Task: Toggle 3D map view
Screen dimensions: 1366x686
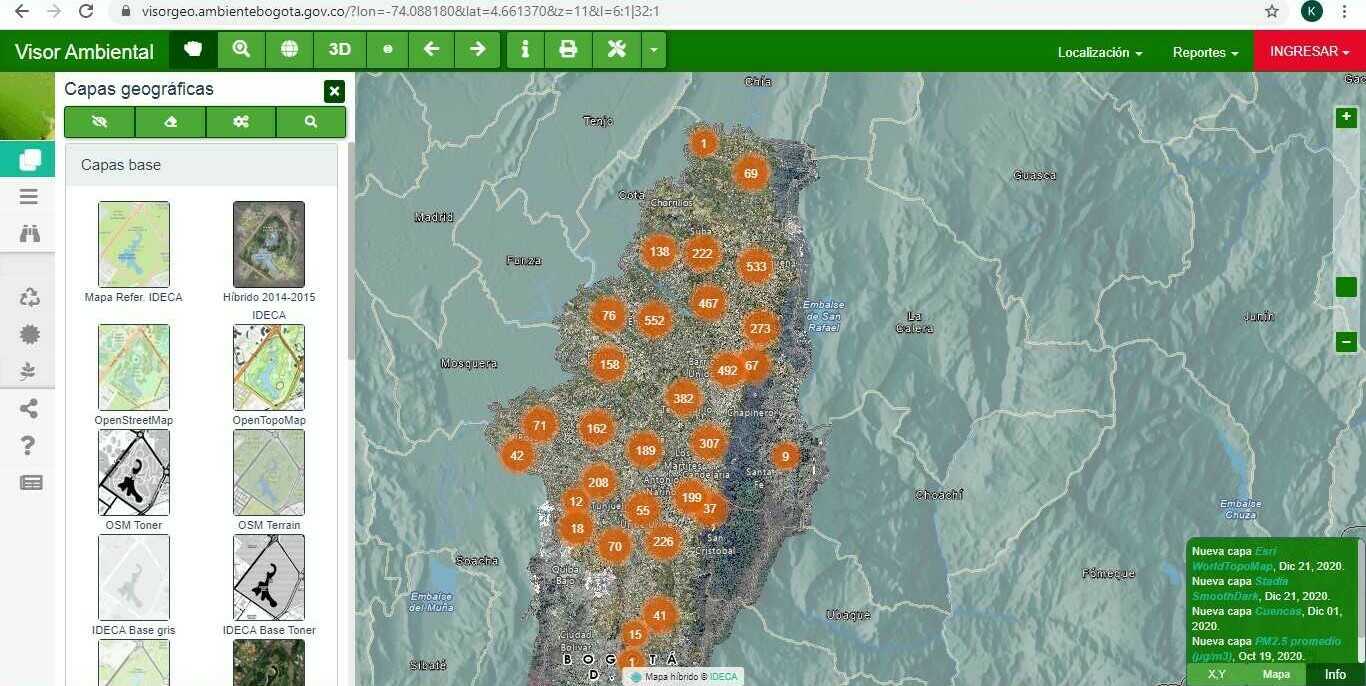Action: [340, 49]
